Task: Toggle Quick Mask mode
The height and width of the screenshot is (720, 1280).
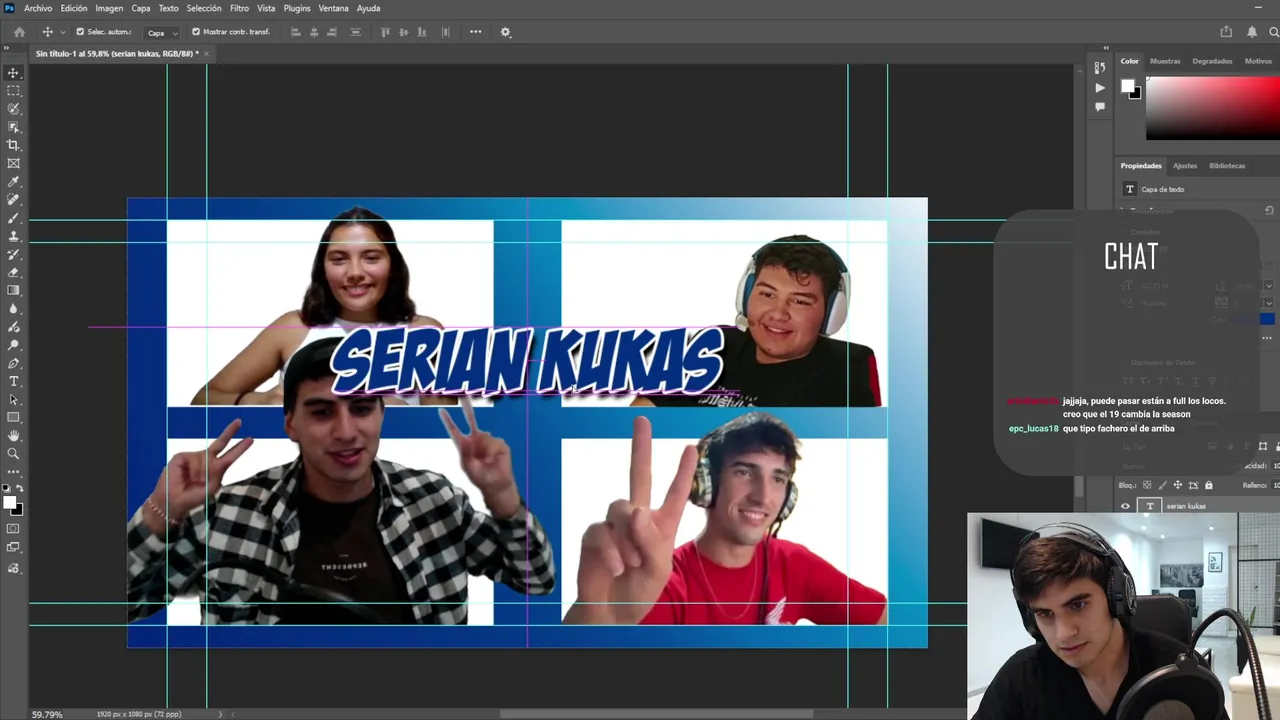Action: tap(13, 528)
